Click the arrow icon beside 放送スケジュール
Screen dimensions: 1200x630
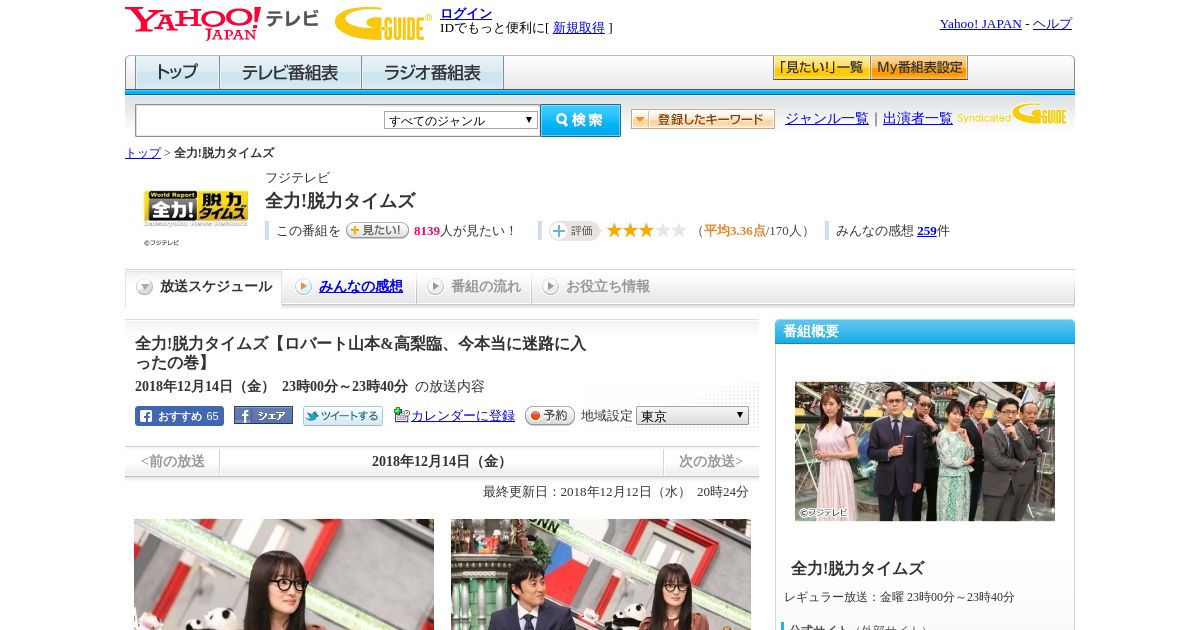click(x=145, y=287)
